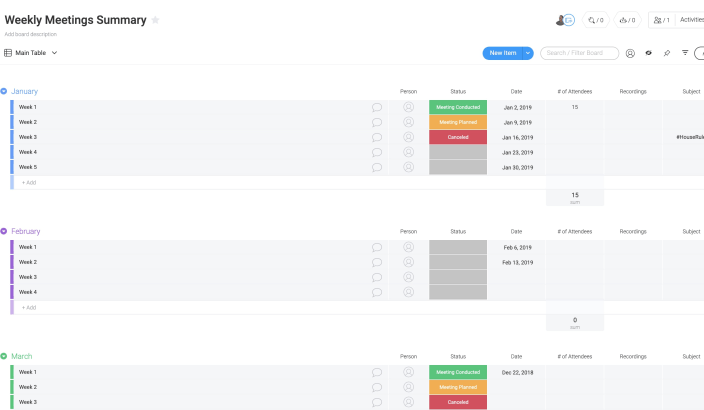Click Add board description
The image size is (704, 410).
pos(31,34)
